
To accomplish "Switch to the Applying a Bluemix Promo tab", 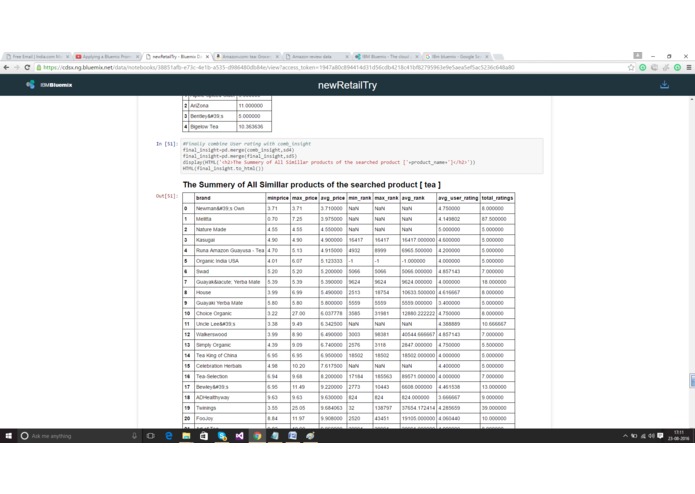I will click(x=106, y=57).
